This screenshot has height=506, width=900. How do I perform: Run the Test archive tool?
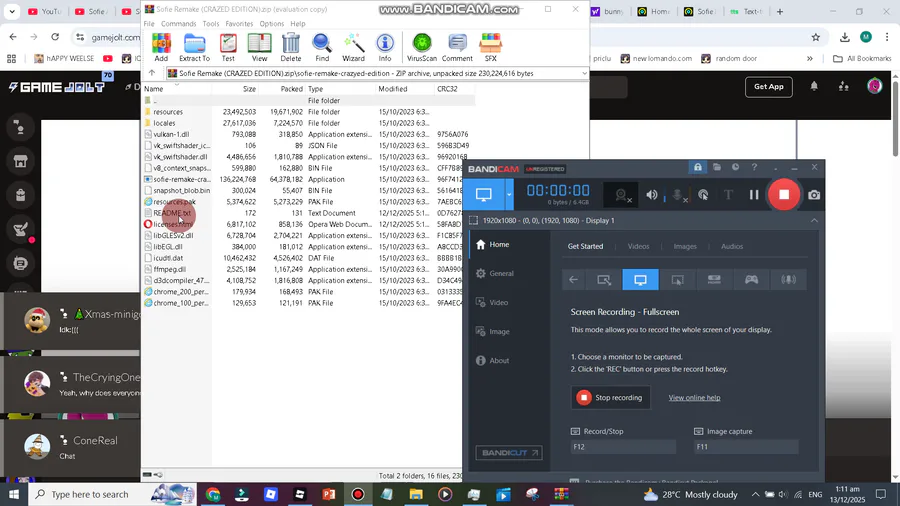coord(228,47)
